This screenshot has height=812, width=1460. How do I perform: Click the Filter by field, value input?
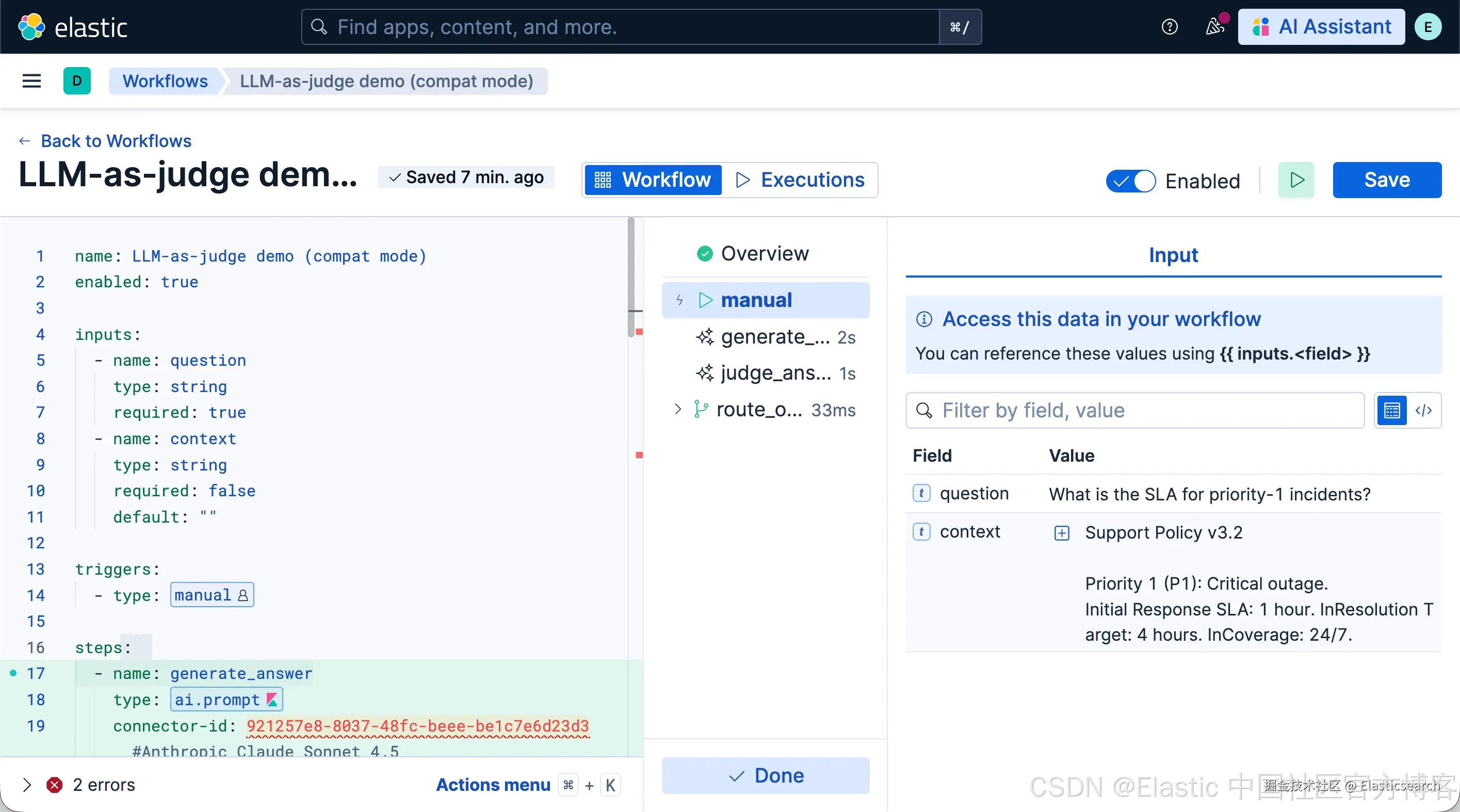pyautogui.click(x=1134, y=410)
